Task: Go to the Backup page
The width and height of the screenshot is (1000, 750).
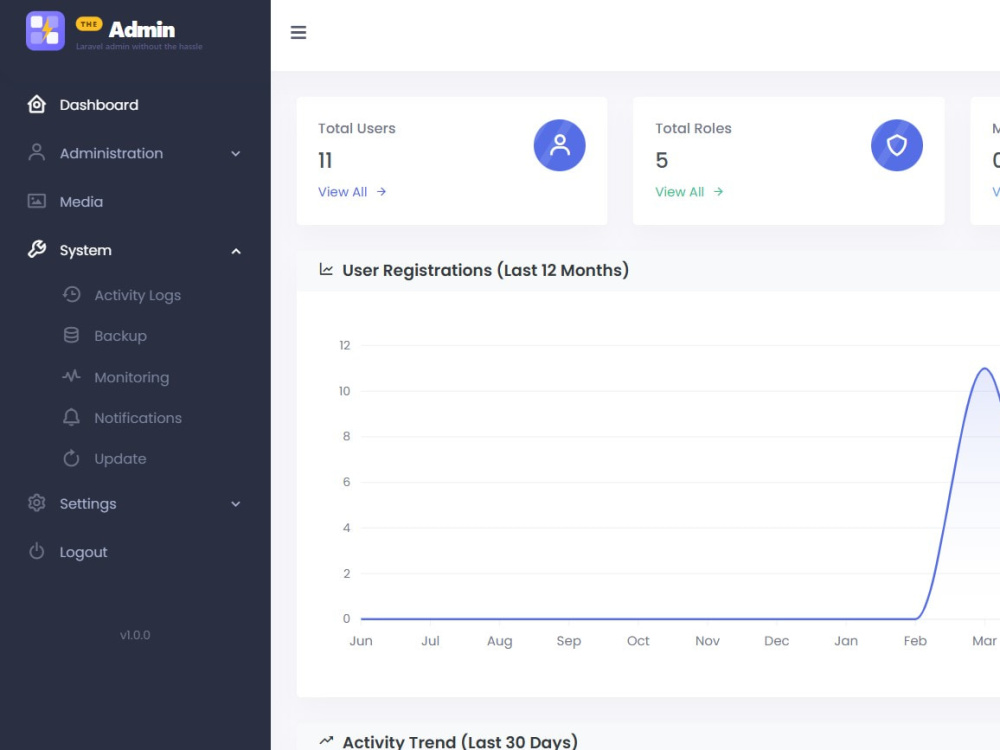Action: (121, 336)
